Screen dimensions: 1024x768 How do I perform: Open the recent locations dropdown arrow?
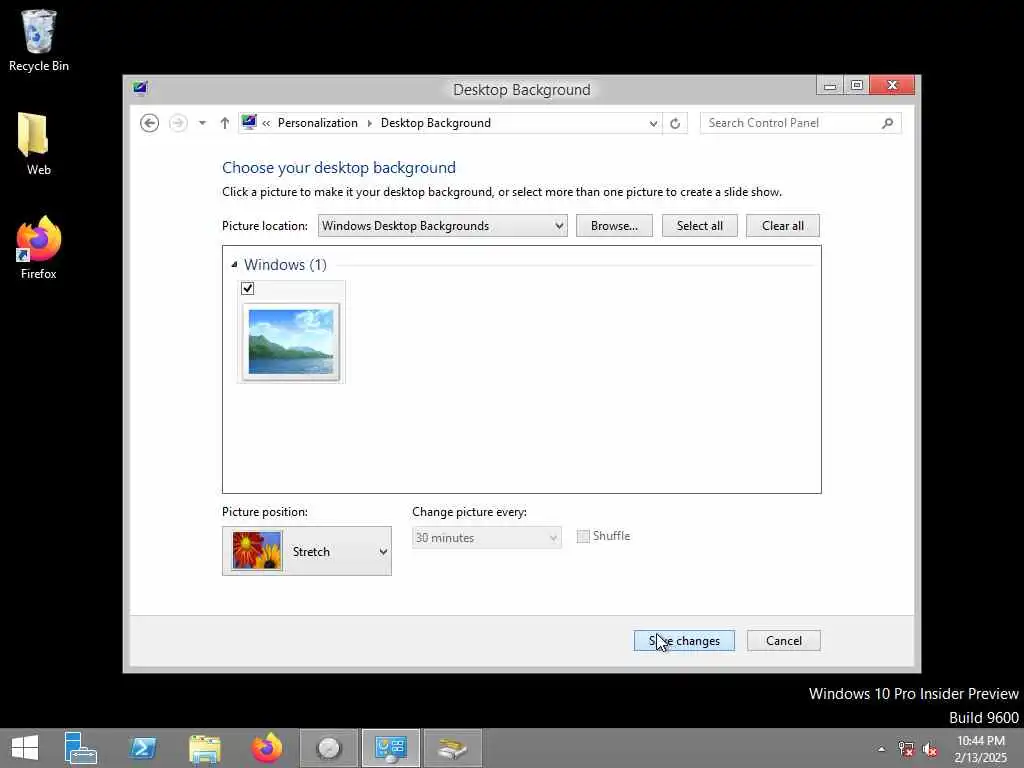click(x=202, y=123)
